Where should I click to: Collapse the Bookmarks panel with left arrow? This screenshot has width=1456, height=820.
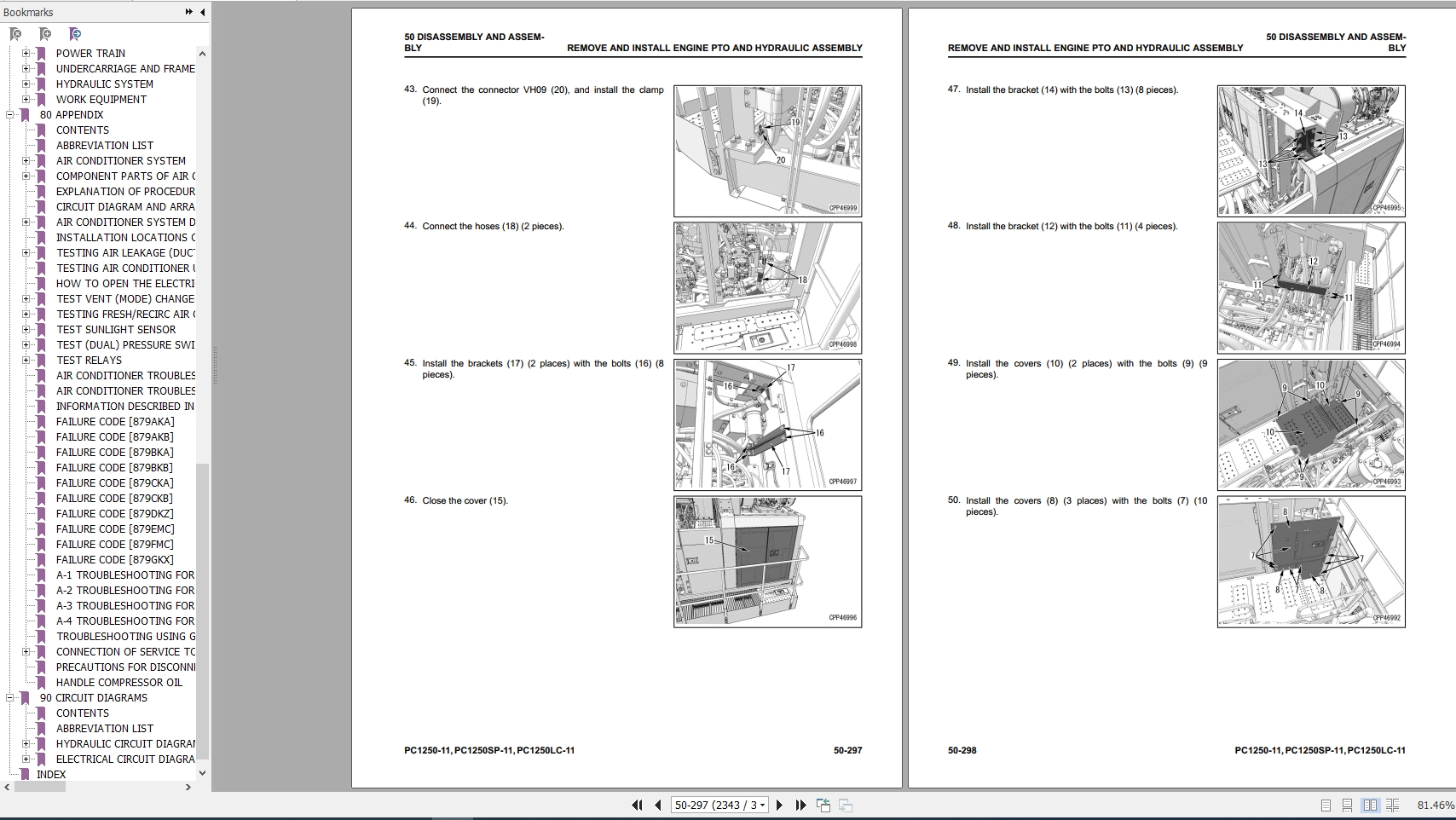(202, 12)
